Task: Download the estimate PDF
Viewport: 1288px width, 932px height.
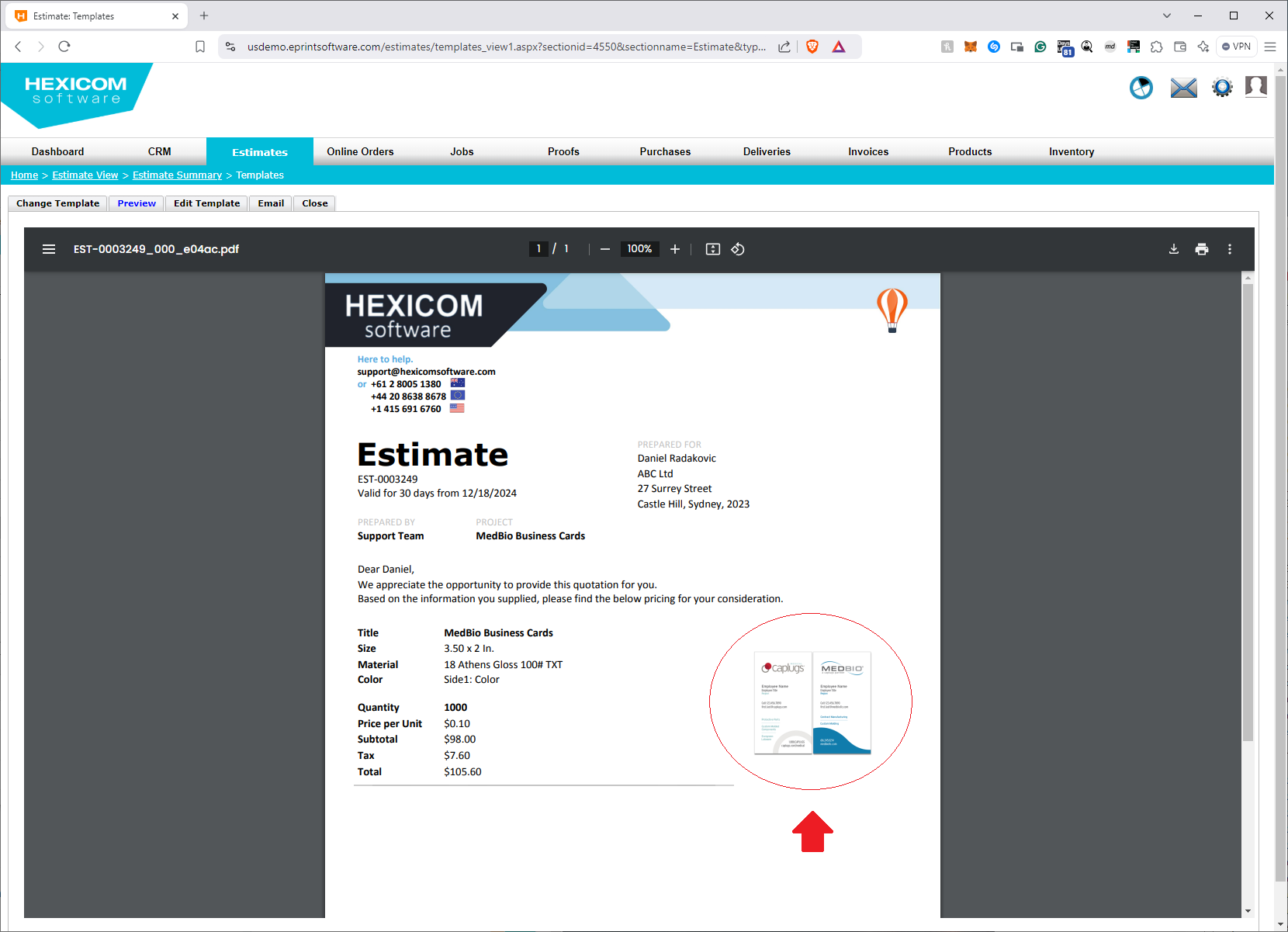Action: pos(1174,249)
